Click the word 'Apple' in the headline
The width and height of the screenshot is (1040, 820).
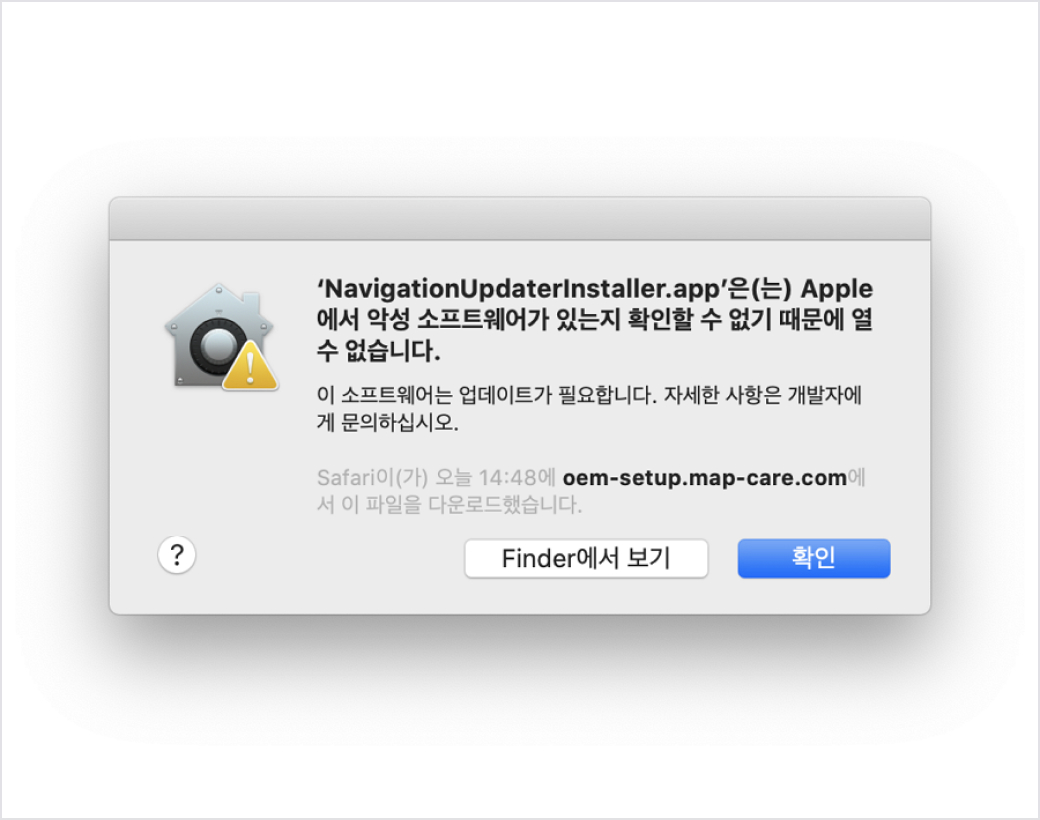click(837, 289)
